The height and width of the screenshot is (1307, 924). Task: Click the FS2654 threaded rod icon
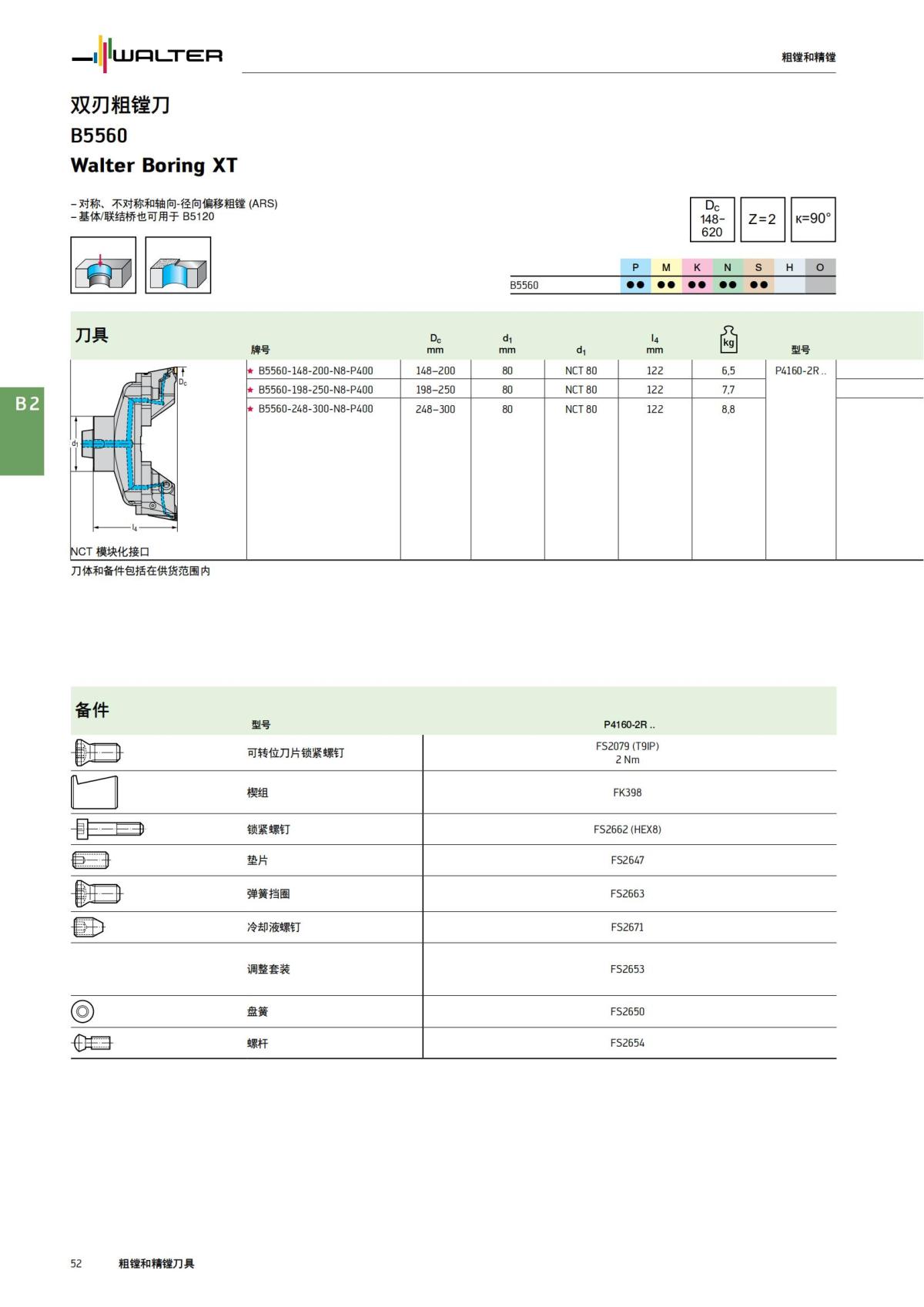92,1043
